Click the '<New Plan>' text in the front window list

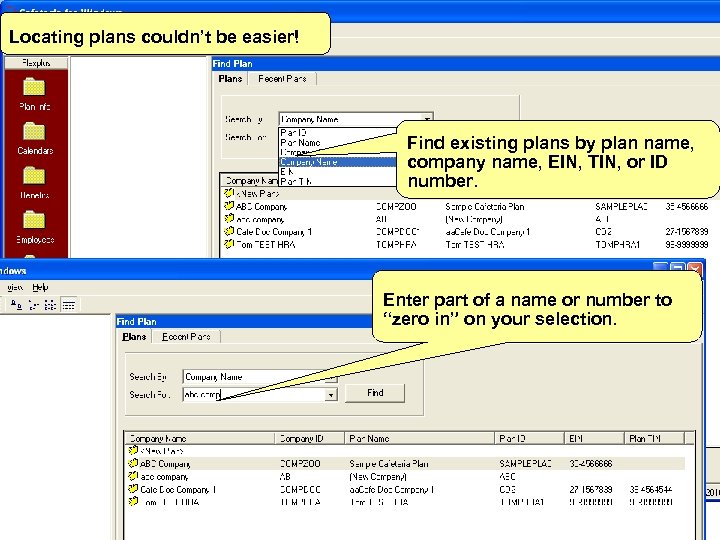[x=162, y=451]
